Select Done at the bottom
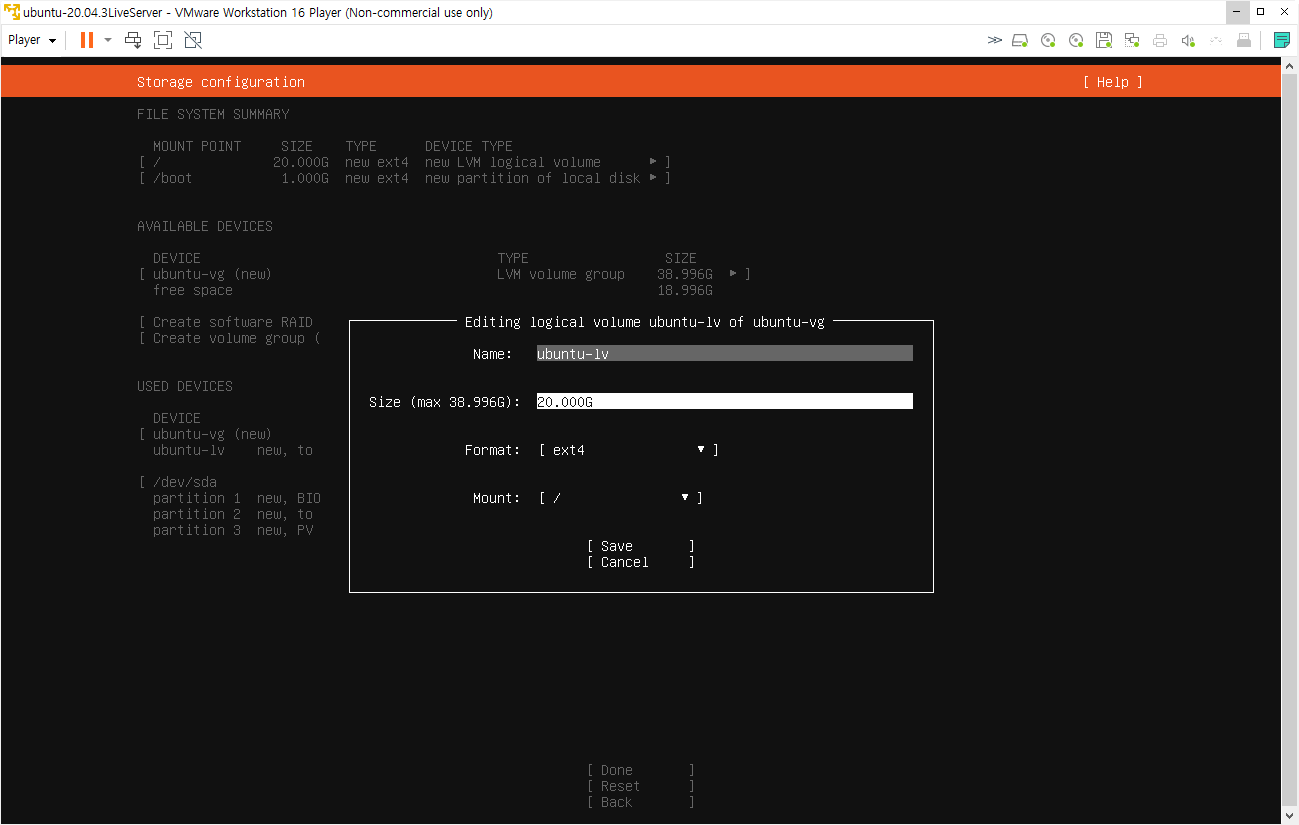 pyautogui.click(x=640, y=770)
